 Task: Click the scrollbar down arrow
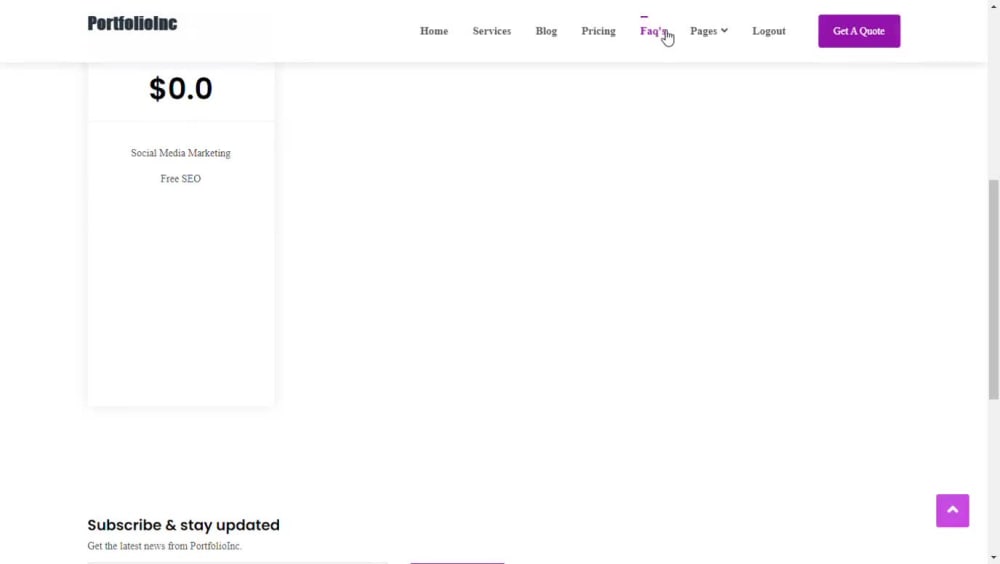[994, 558]
